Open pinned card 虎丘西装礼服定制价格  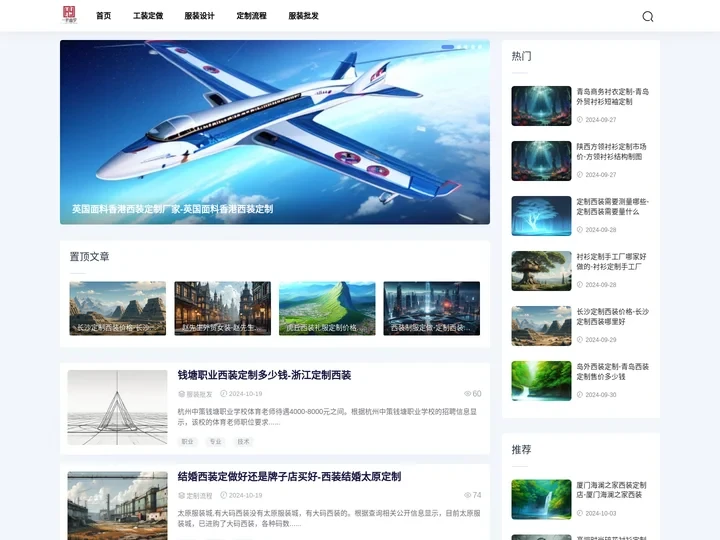(x=327, y=308)
